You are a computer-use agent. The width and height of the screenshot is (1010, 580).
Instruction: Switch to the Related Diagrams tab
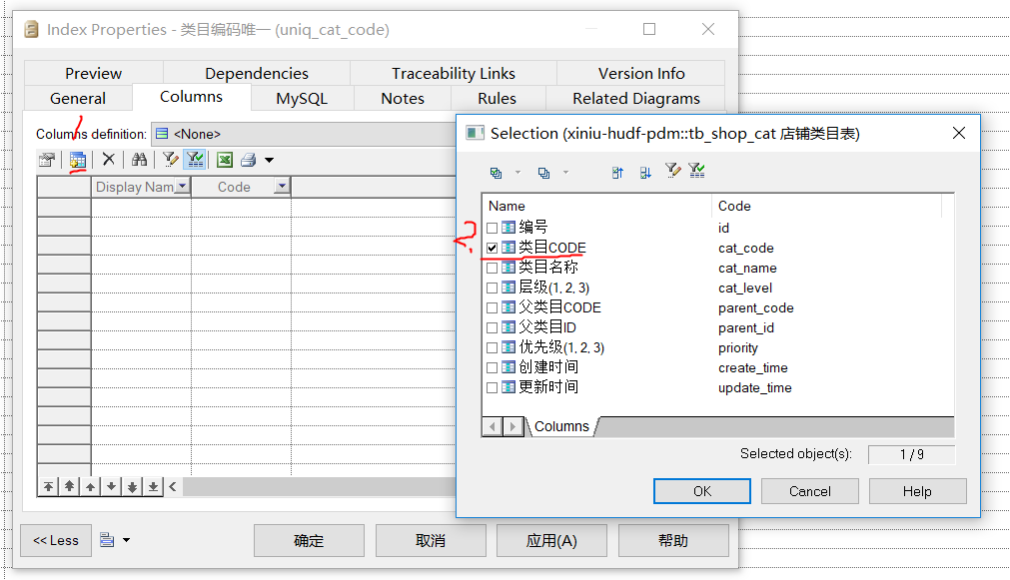pyautogui.click(x=636, y=99)
